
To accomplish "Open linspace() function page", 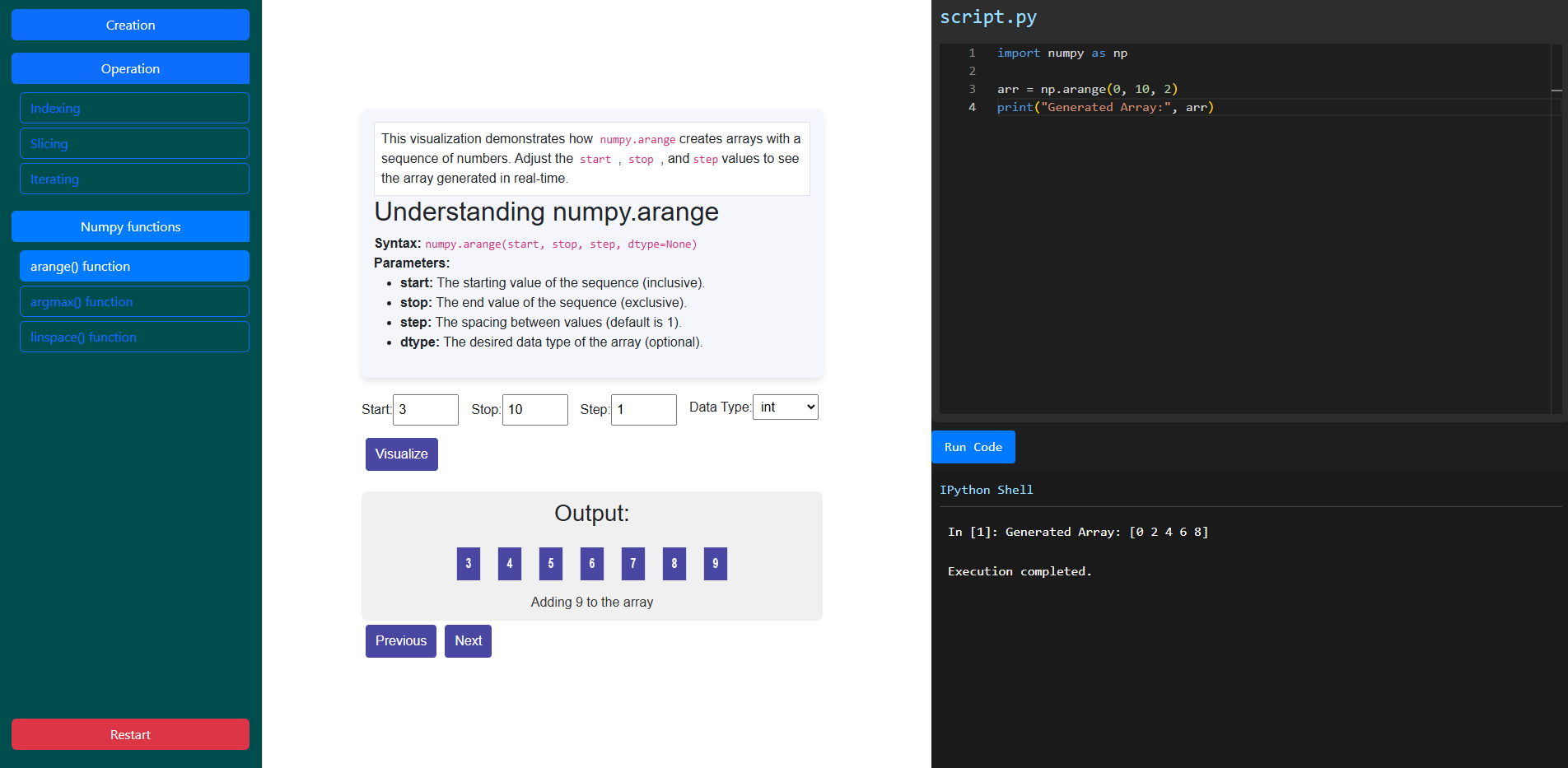I will click(134, 337).
